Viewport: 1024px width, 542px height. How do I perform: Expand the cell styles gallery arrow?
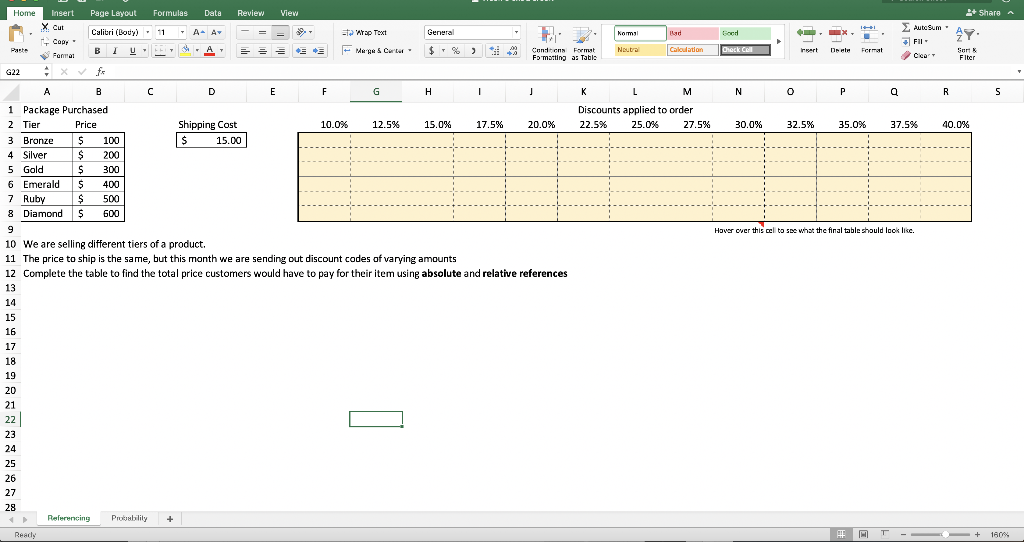pyautogui.click(x=778, y=41)
